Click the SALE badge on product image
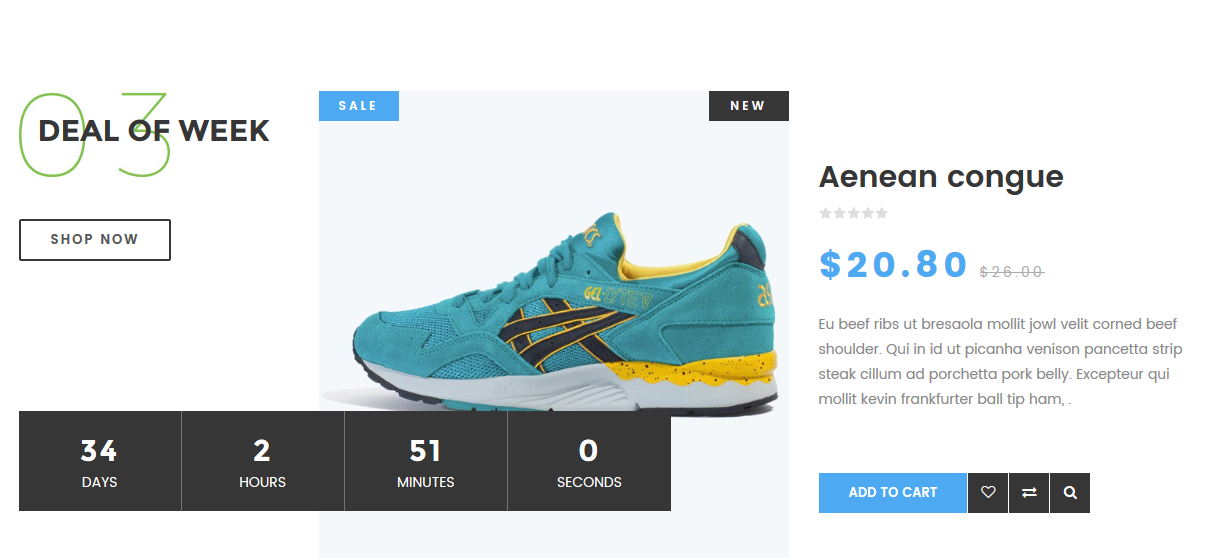Viewport: 1207px width, 558px height. click(359, 106)
